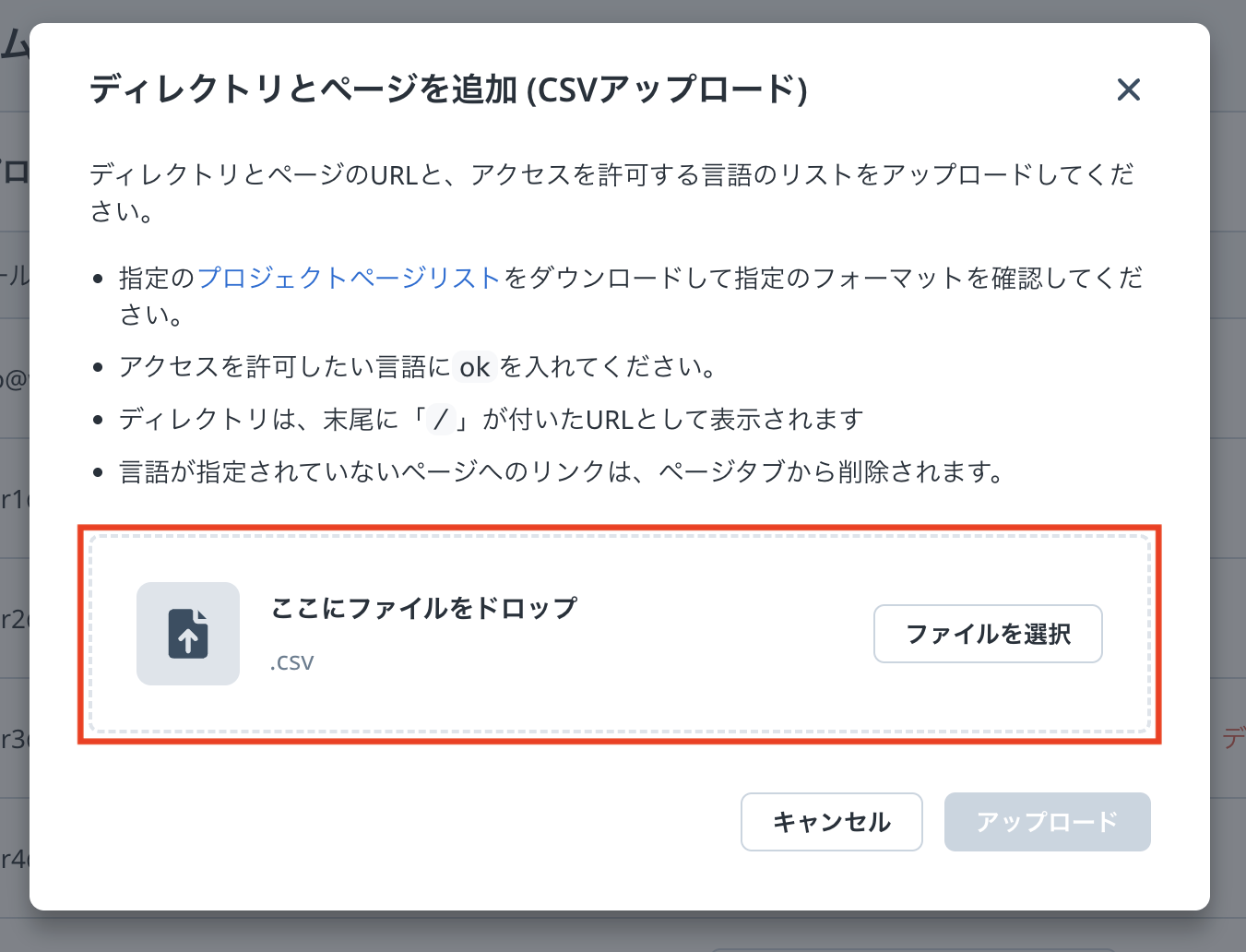
Task: Click the intro paragraph about uploading URLs
Action: point(609,175)
